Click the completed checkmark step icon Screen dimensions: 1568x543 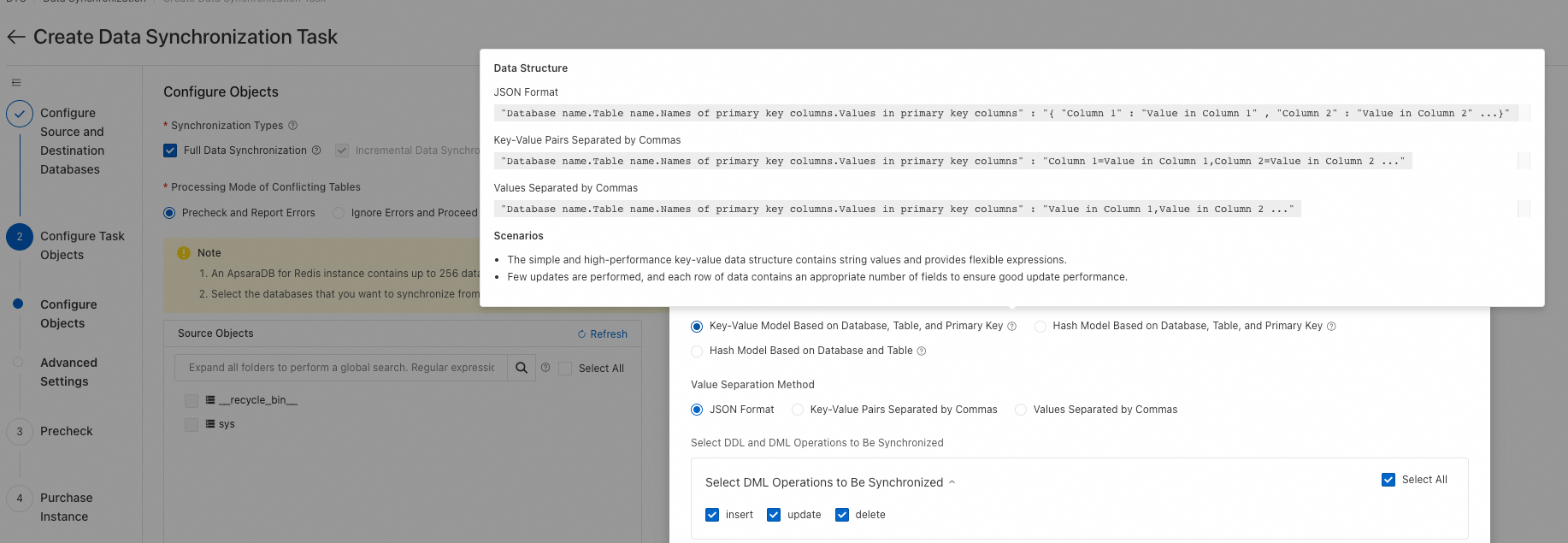[x=20, y=114]
